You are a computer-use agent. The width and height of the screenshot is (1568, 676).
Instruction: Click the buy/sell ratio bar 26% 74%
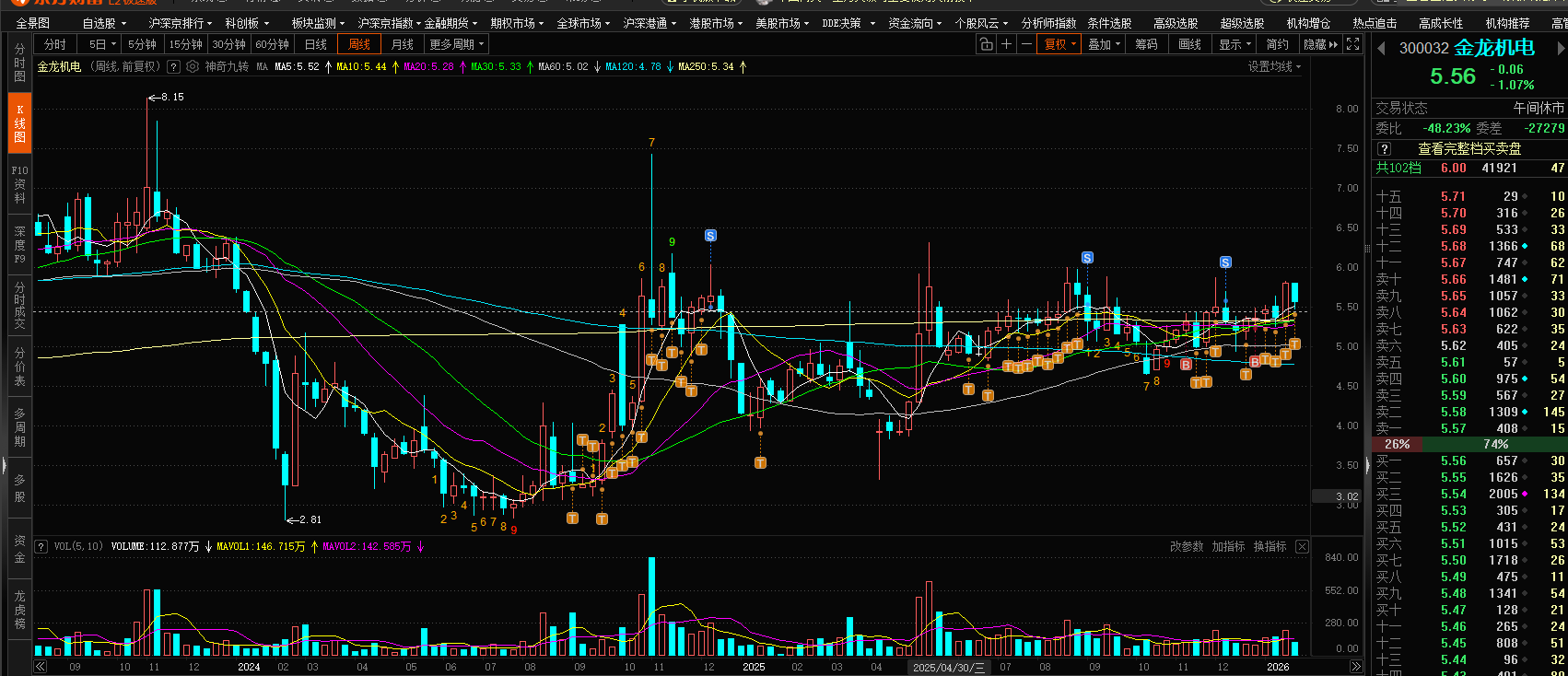[x=1469, y=444]
